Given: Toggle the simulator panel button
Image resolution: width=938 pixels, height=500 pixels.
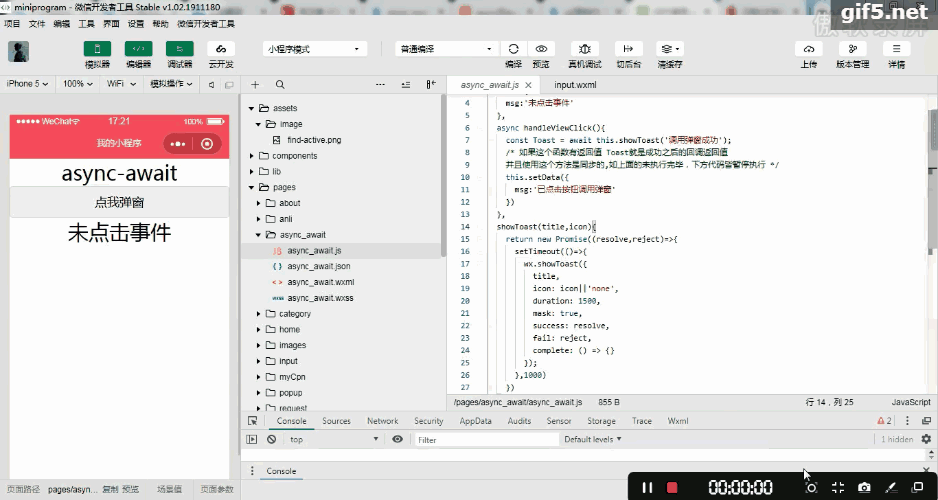Looking at the screenshot, I should pyautogui.click(x=97, y=49).
